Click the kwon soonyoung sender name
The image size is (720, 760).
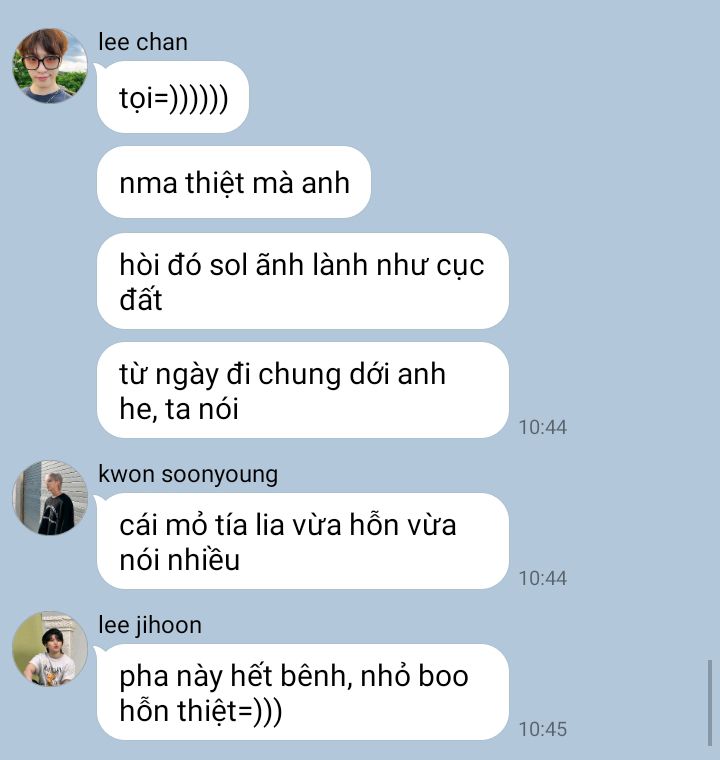(188, 474)
